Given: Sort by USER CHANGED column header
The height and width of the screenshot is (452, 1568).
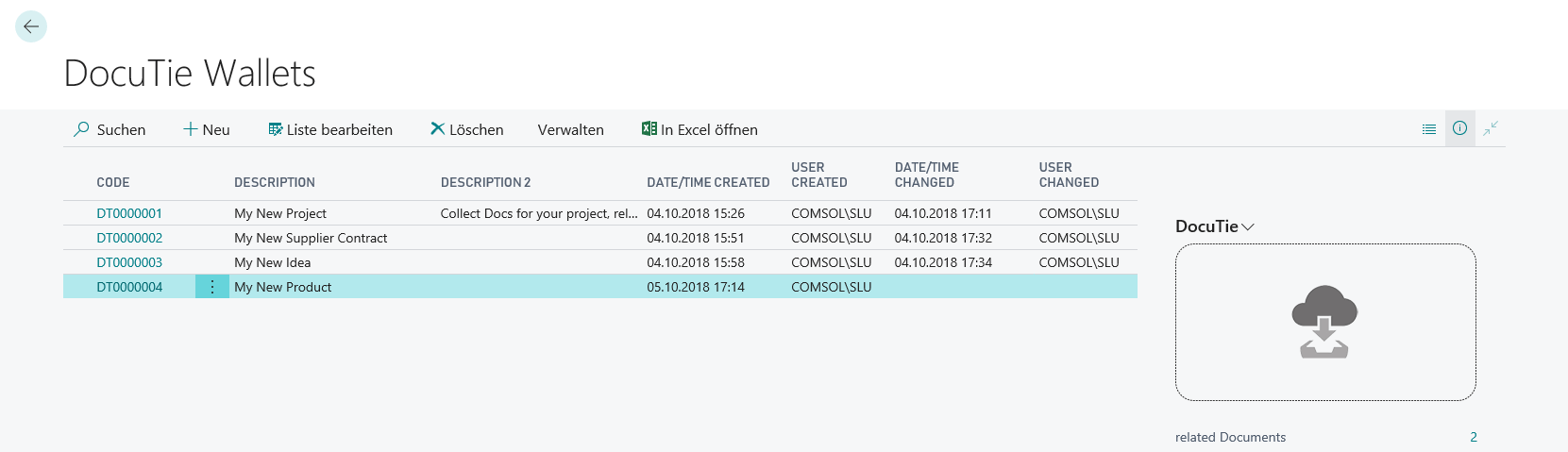Looking at the screenshot, I should coord(1069,175).
